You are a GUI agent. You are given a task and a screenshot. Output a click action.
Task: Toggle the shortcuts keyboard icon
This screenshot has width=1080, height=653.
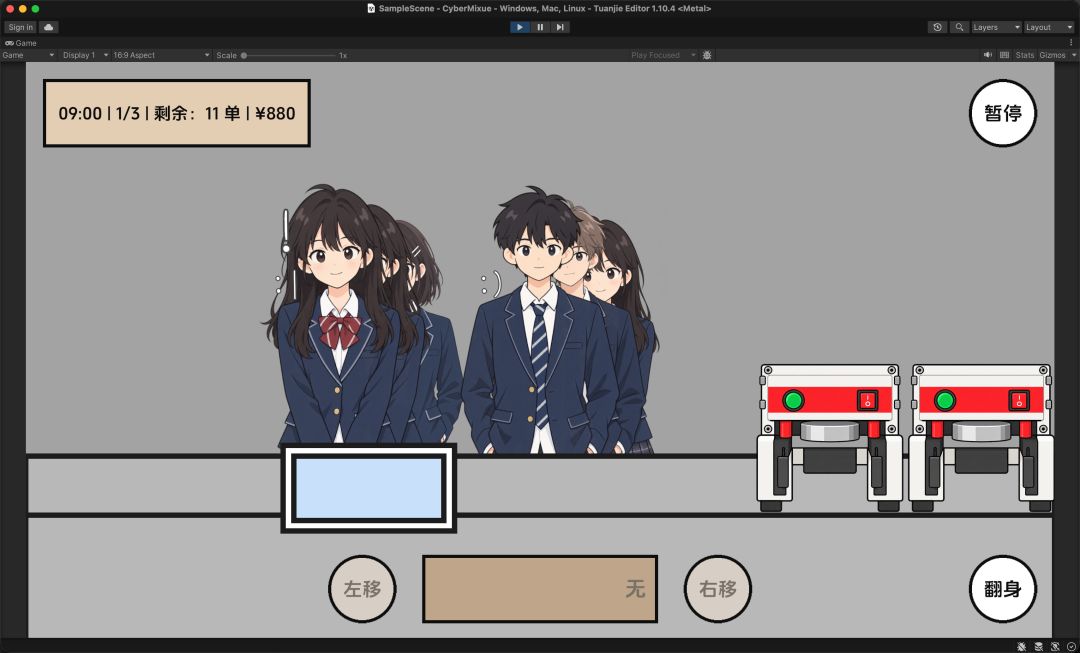pyautogui.click(x=1004, y=55)
